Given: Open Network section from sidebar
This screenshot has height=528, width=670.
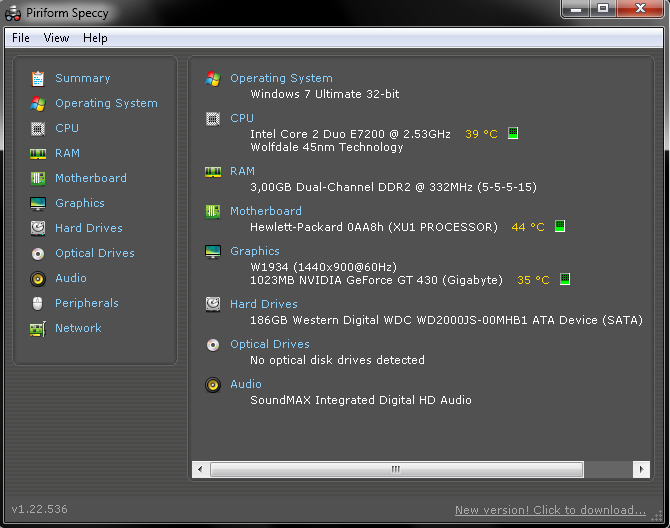Looking at the screenshot, I should coord(78,328).
